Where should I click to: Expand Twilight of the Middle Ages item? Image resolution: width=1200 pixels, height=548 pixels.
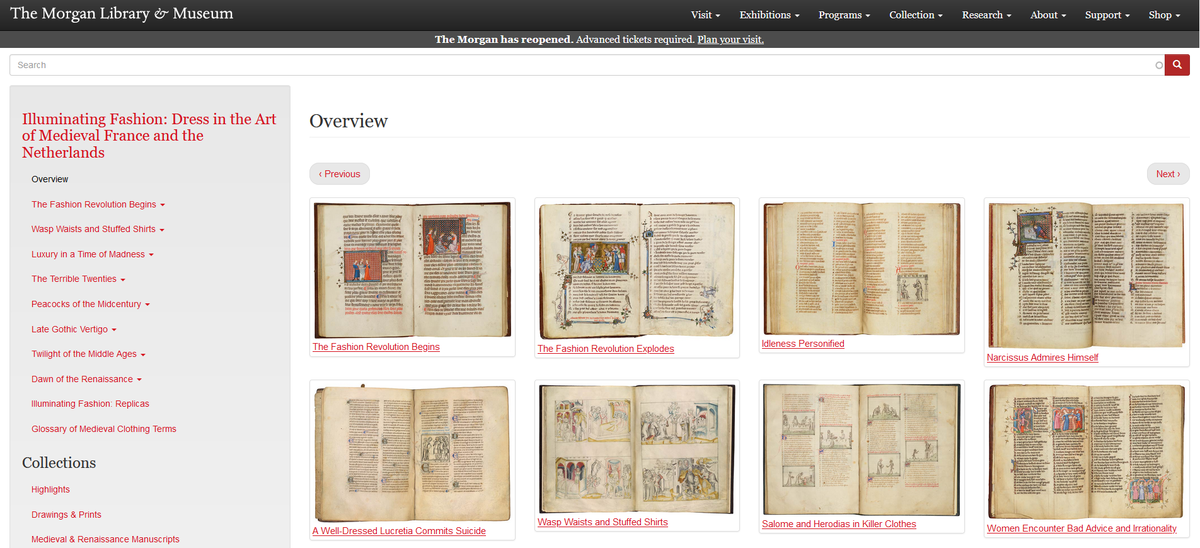[x=89, y=354]
